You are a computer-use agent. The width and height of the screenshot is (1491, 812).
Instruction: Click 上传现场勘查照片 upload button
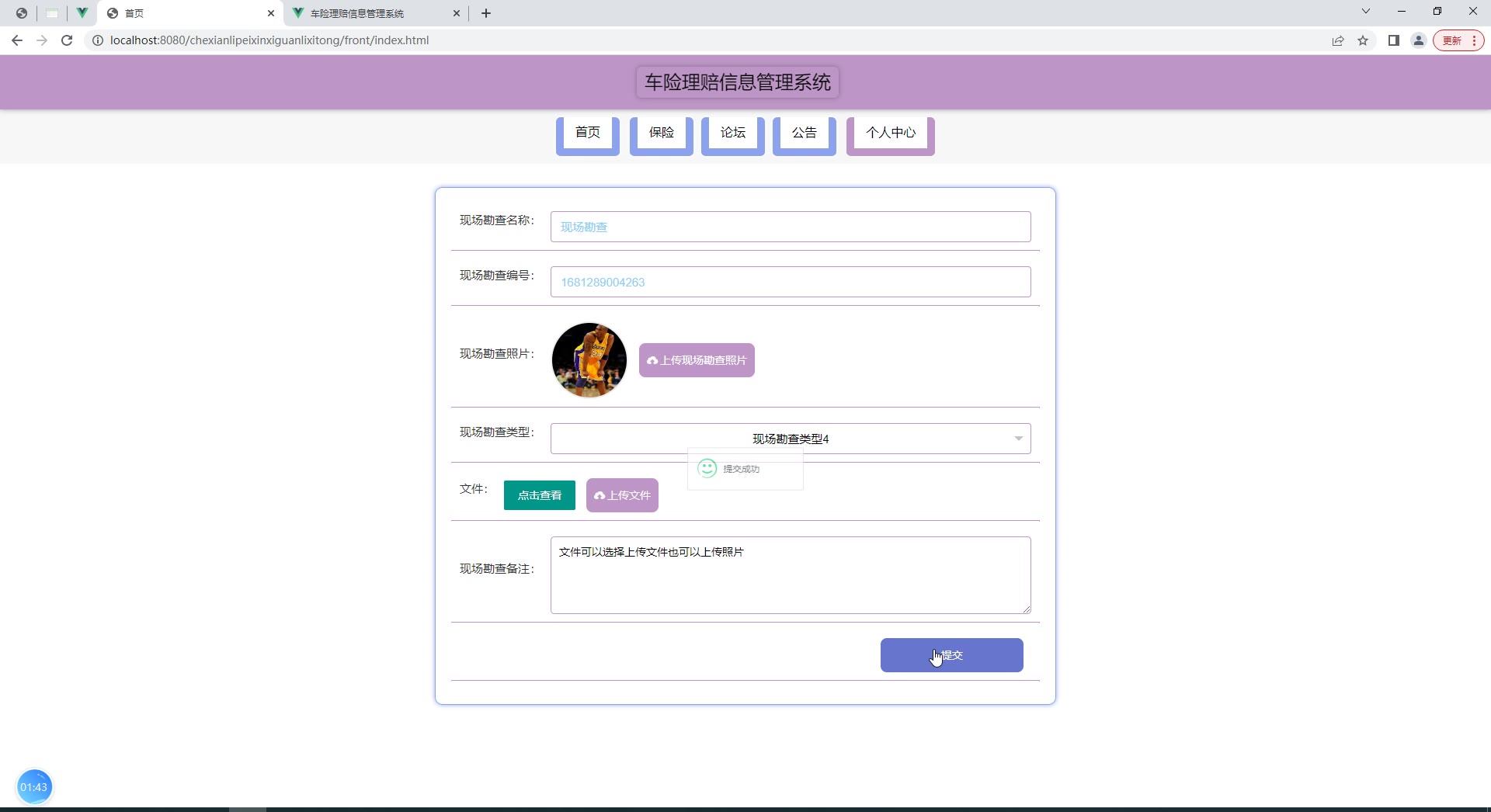tap(697, 360)
